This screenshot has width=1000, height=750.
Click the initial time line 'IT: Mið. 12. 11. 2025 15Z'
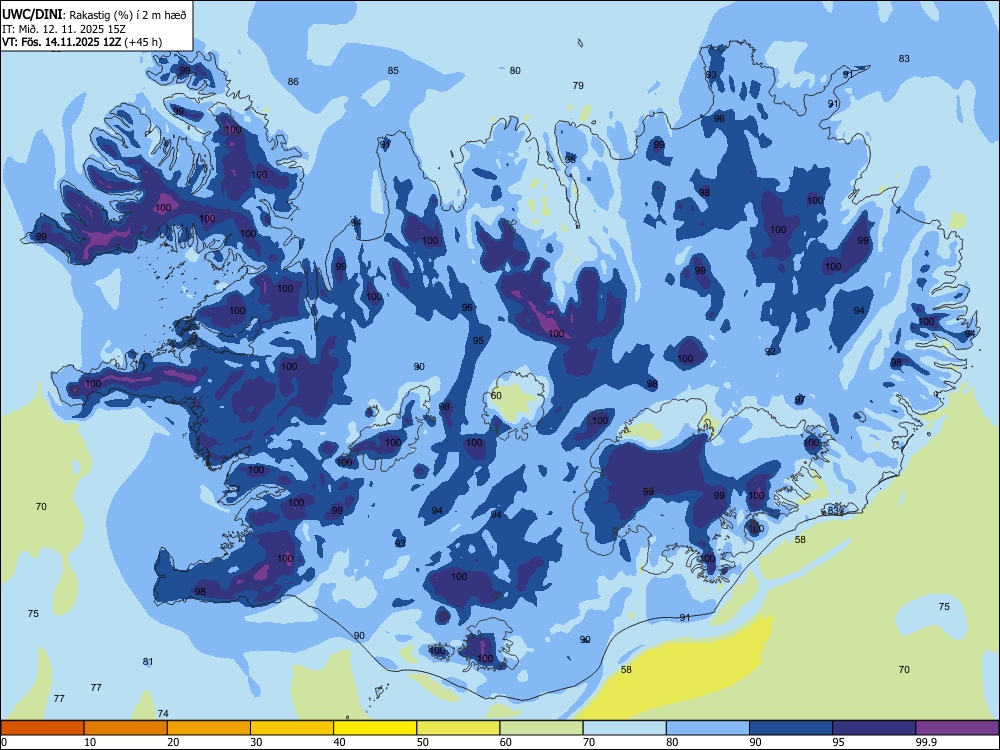click(63, 29)
